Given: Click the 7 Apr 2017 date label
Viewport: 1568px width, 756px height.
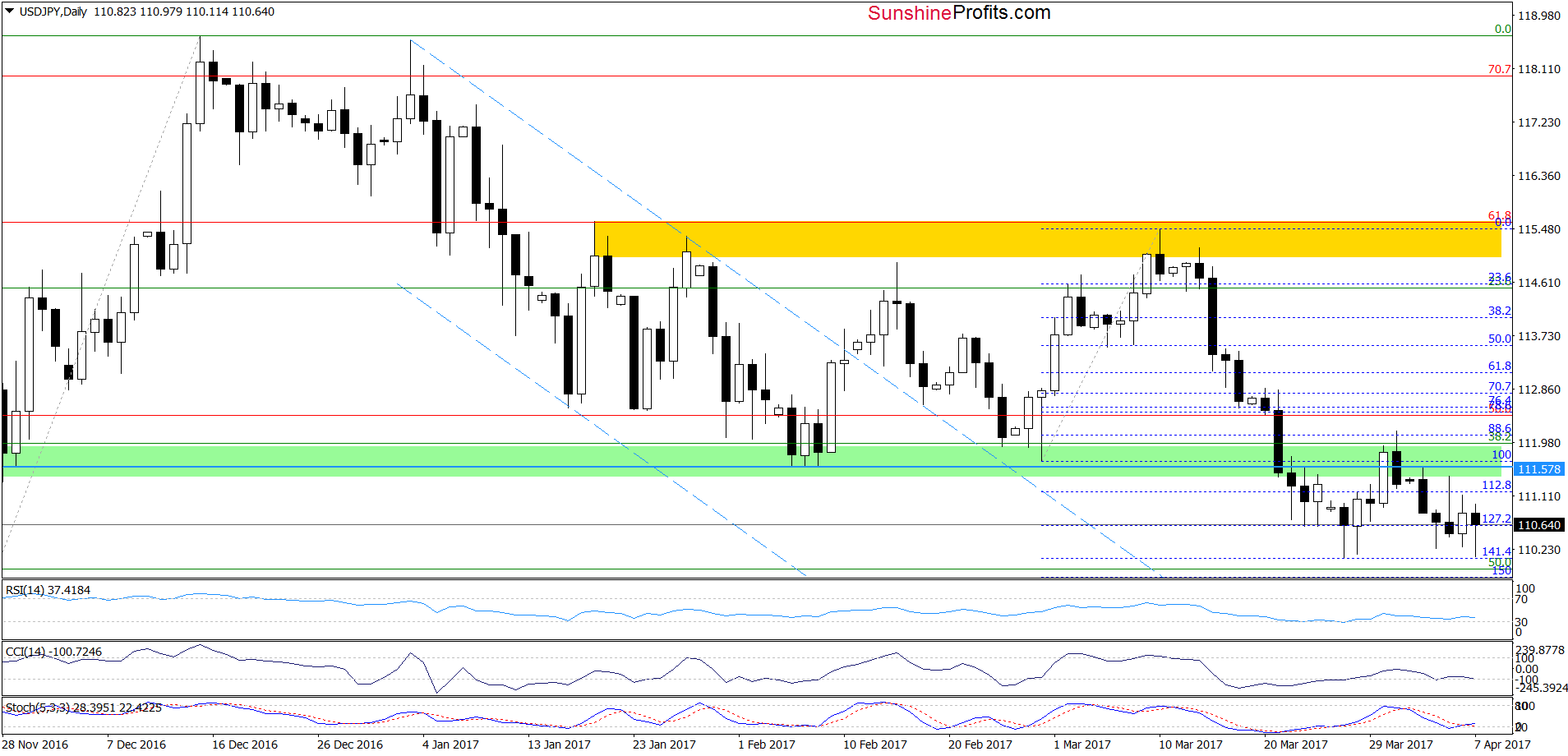Looking at the screenshot, I should (x=1503, y=744).
